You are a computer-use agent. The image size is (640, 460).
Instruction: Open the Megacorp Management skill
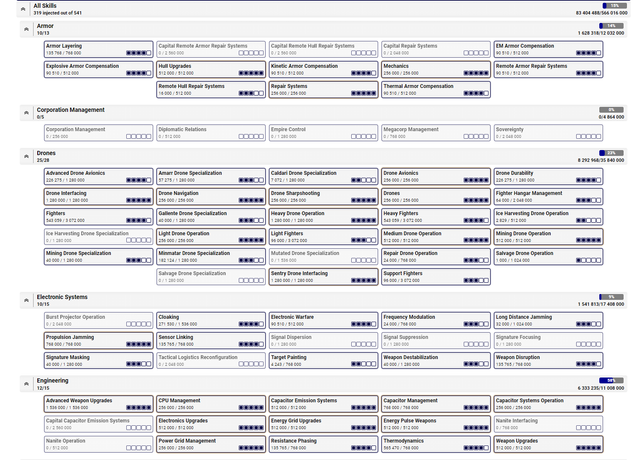point(436,133)
